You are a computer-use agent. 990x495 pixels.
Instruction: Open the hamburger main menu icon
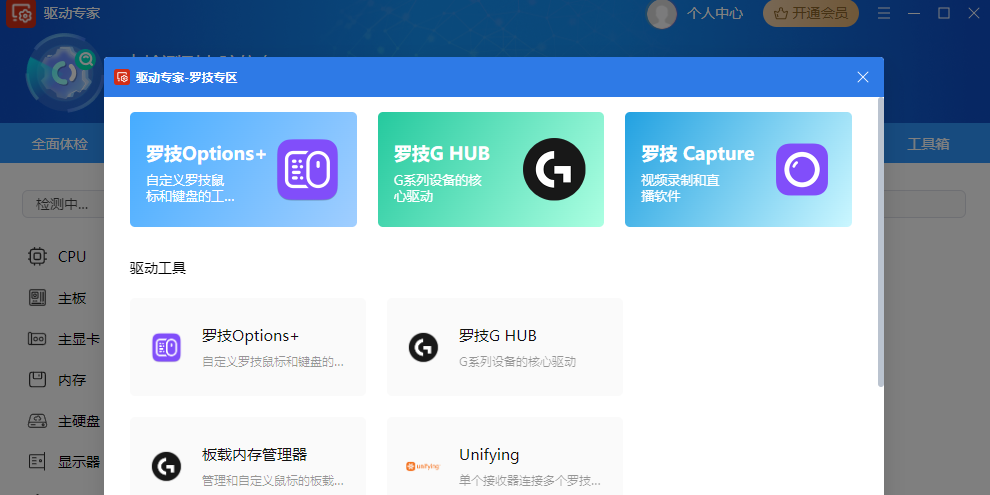coord(884,13)
